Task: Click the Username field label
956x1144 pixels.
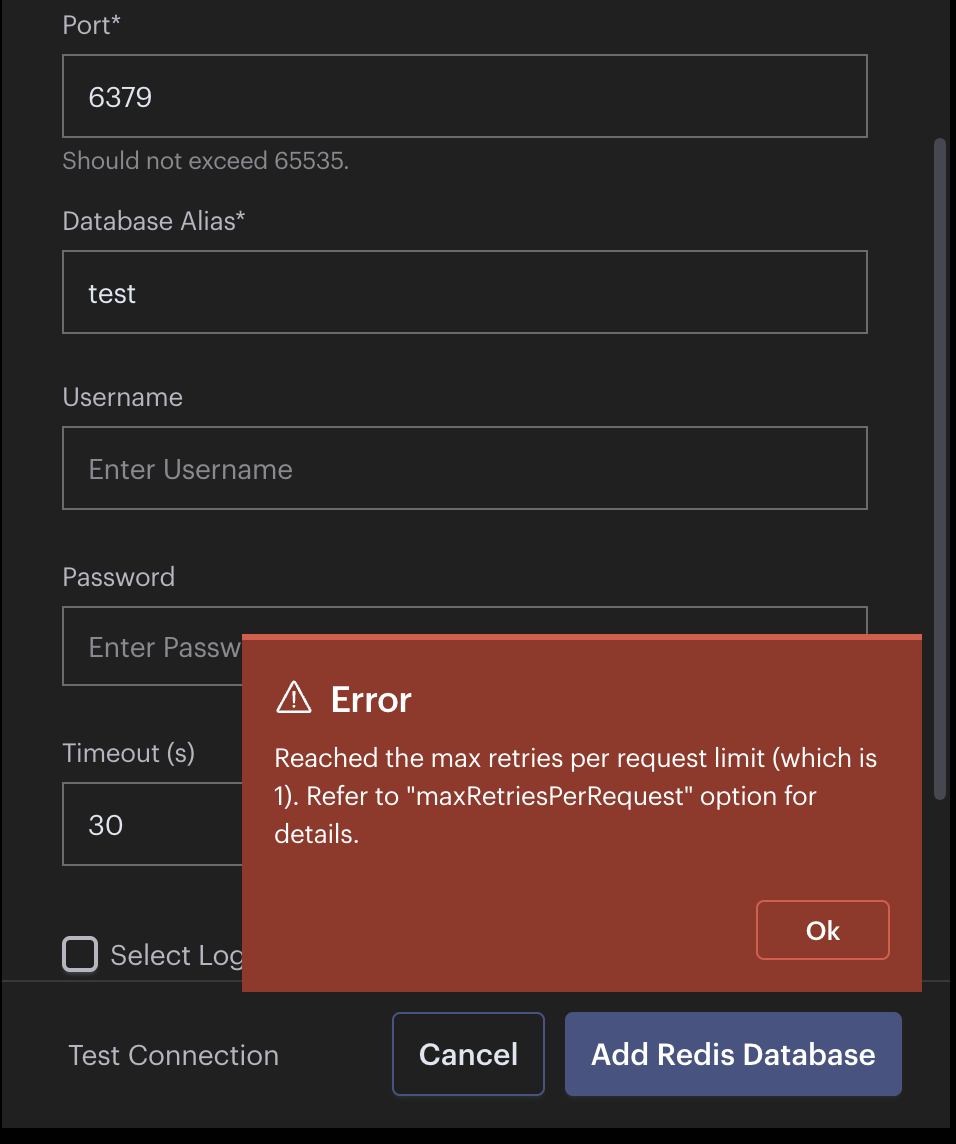Action: [x=123, y=397]
